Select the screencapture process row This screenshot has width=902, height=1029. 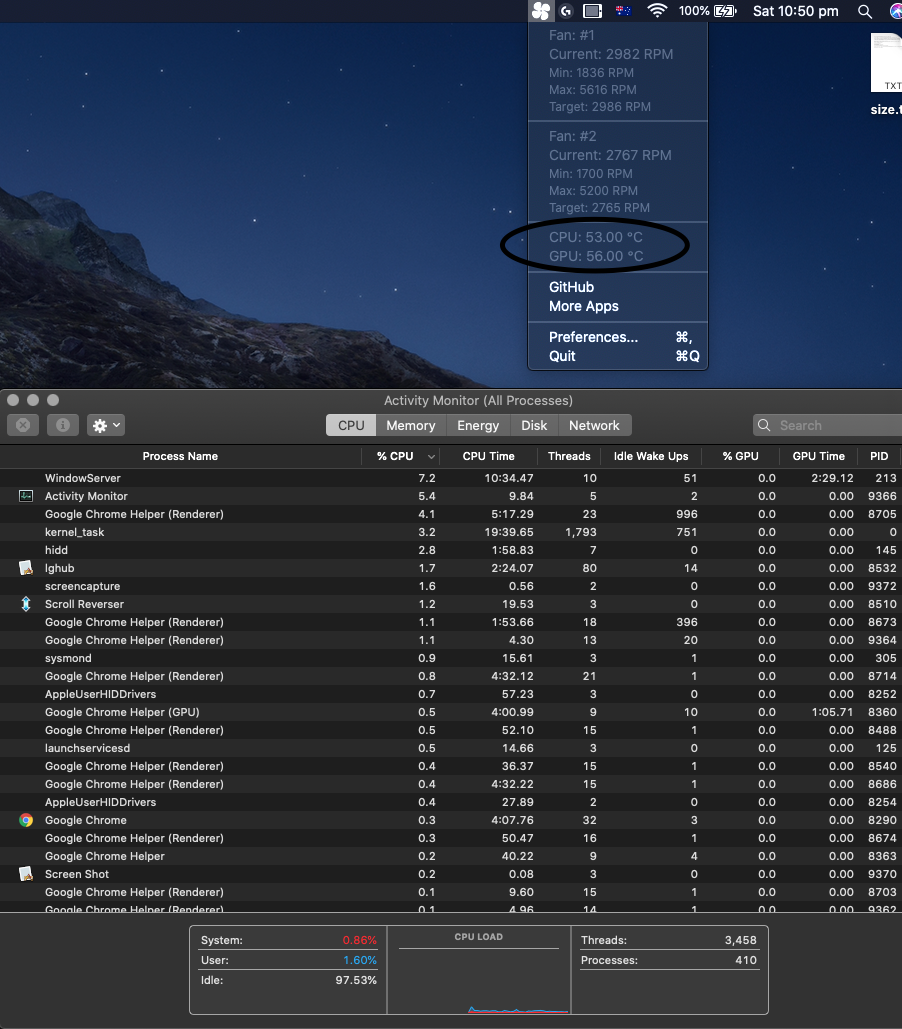tap(451, 586)
